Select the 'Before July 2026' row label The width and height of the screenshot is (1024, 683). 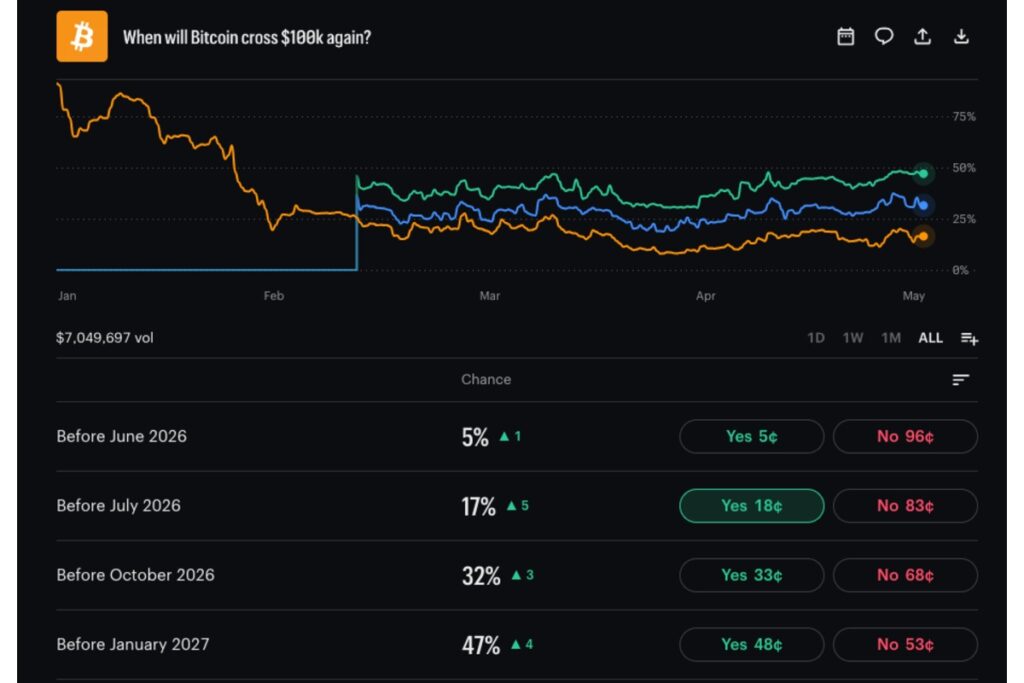118,505
